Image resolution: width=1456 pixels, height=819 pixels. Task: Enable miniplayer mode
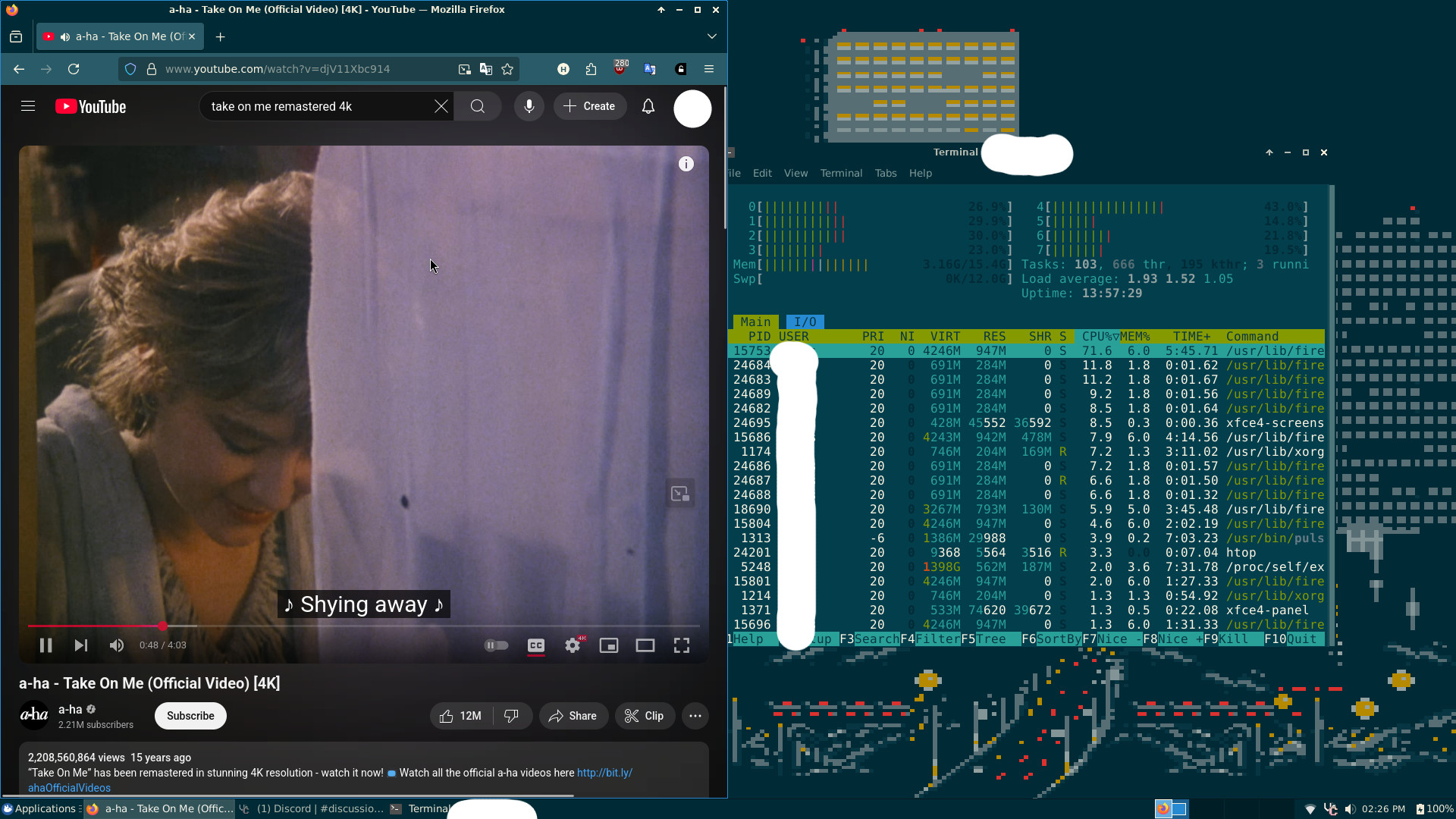(609, 645)
